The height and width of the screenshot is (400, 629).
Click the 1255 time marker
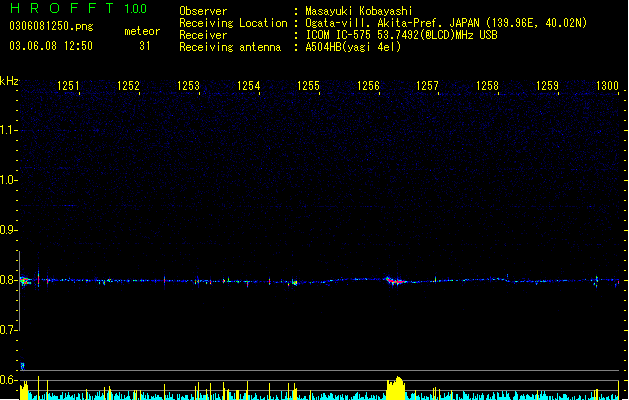[308, 86]
